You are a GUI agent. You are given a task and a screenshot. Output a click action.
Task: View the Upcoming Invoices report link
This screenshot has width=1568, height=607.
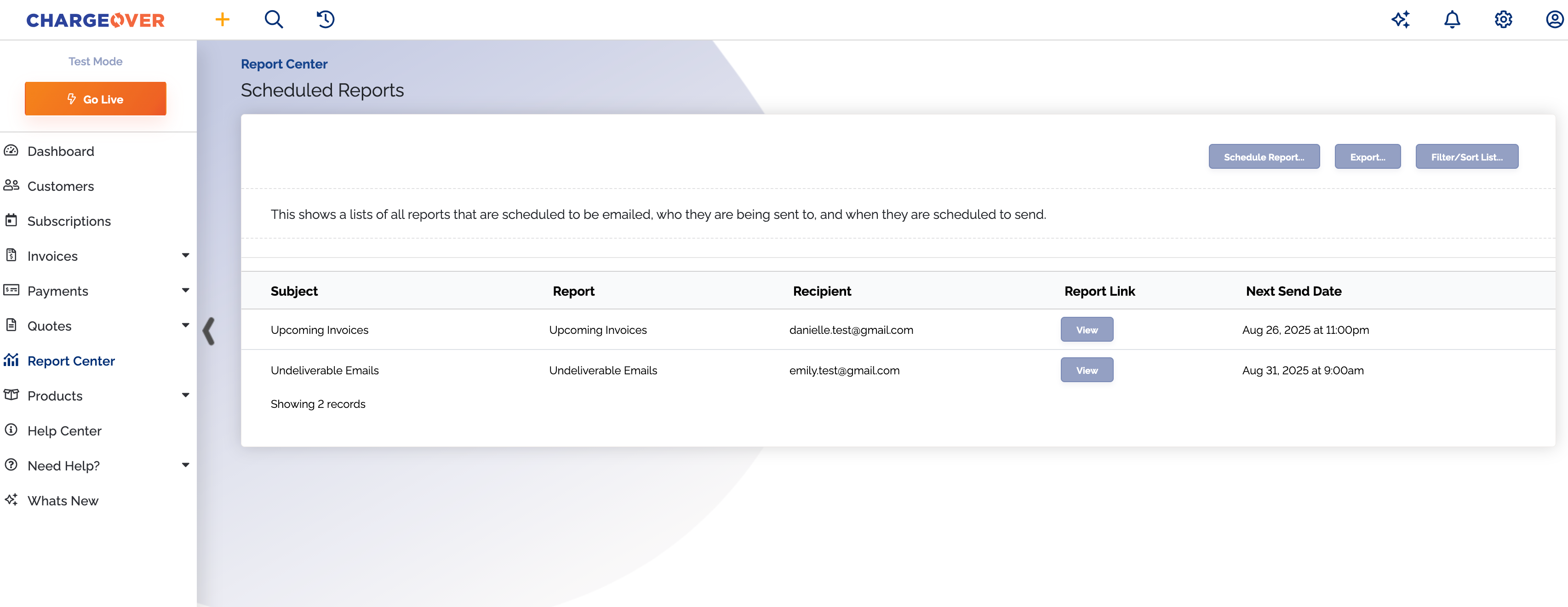pos(1087,329)
